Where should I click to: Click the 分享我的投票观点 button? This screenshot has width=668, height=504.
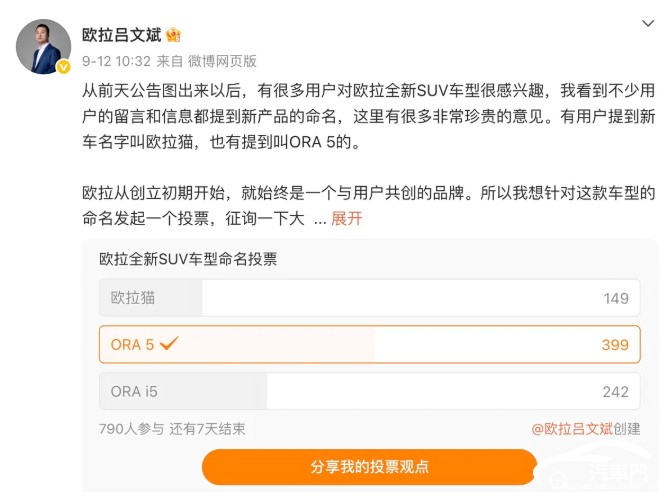pyautogui.click(x=369, y=467)
